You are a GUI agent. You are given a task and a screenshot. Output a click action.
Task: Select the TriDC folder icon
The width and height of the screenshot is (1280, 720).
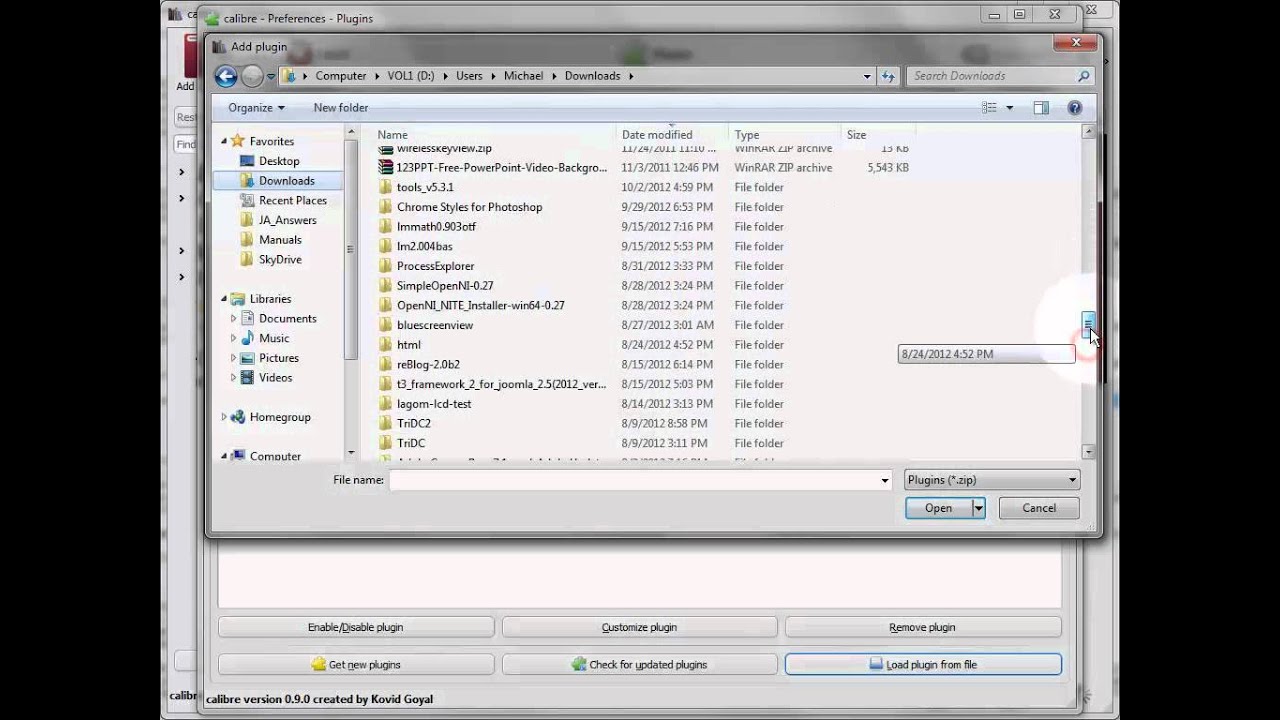click(386, 443)
